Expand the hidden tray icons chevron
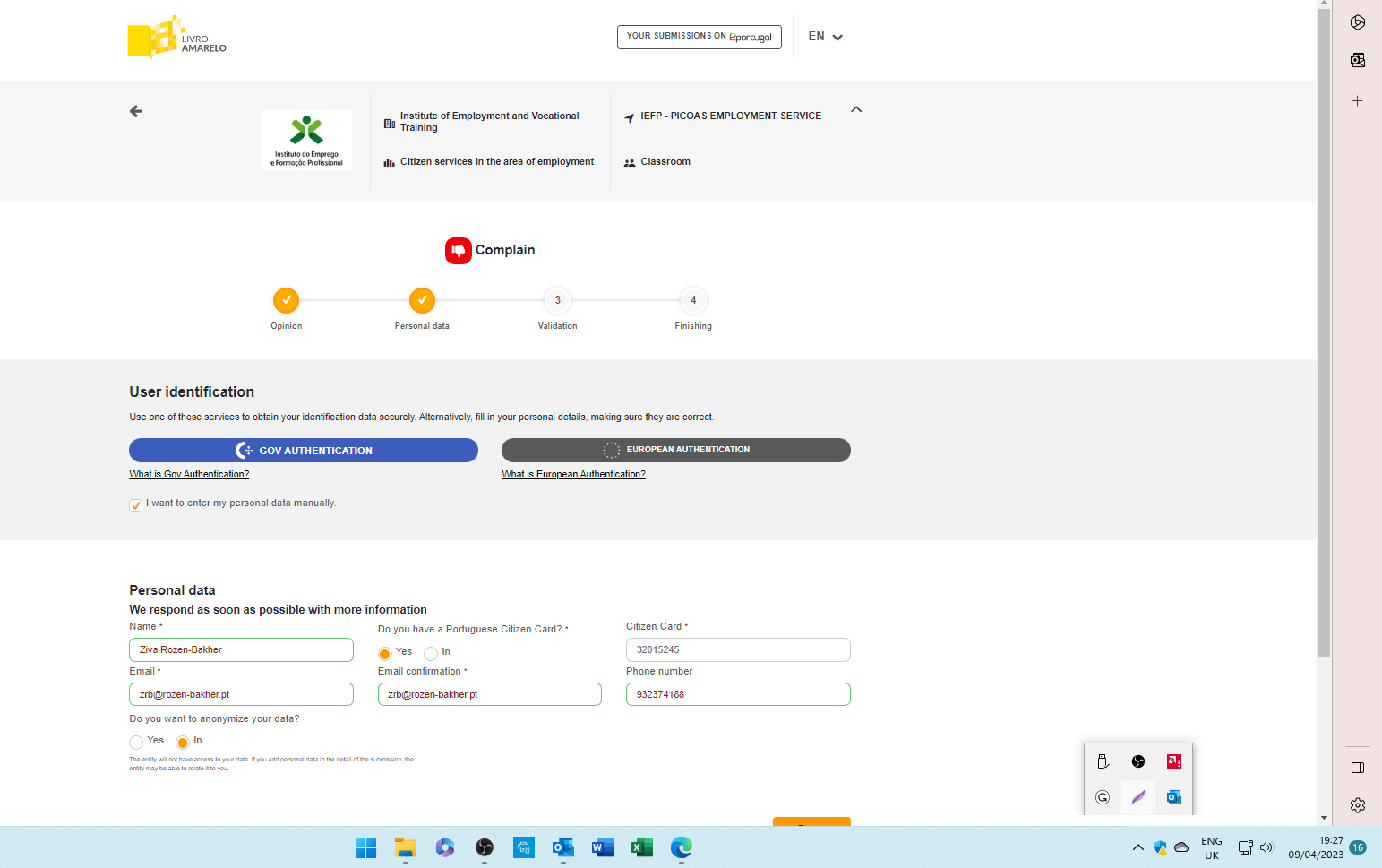This screenshot has width=1382, height=868. click(x=1138, y=847)
